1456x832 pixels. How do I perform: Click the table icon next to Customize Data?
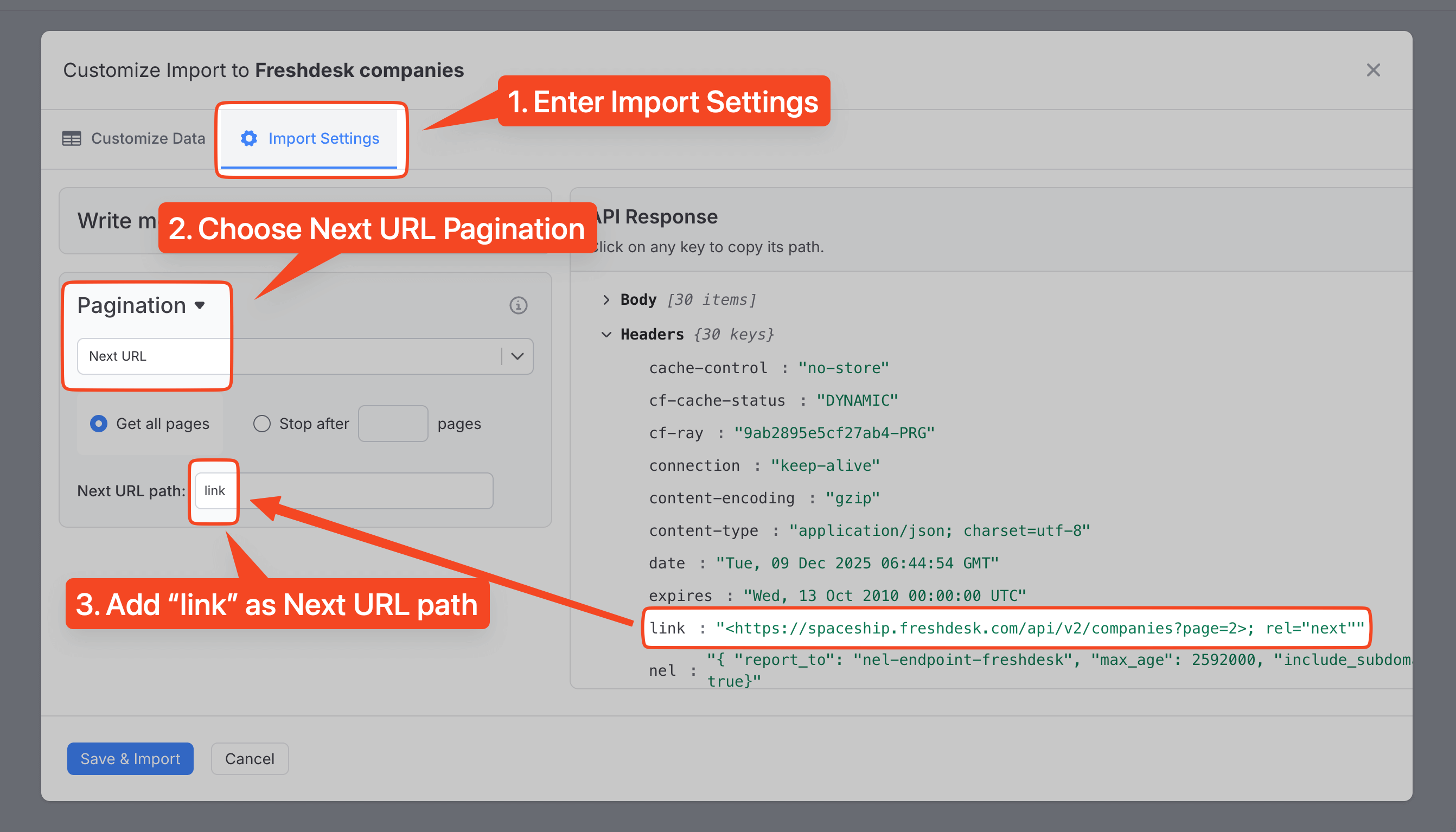71,138
